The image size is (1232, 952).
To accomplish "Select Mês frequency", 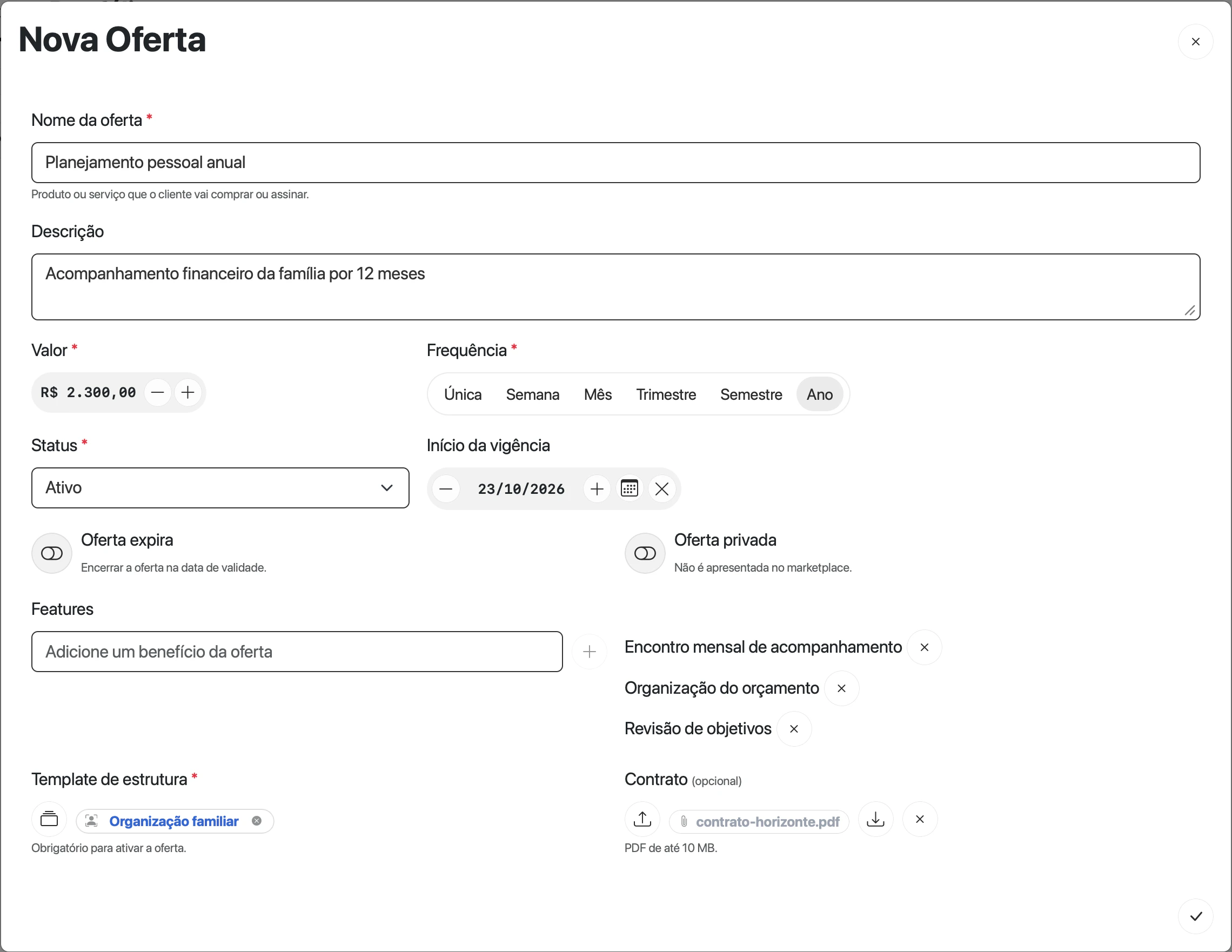I will [598, 394].
